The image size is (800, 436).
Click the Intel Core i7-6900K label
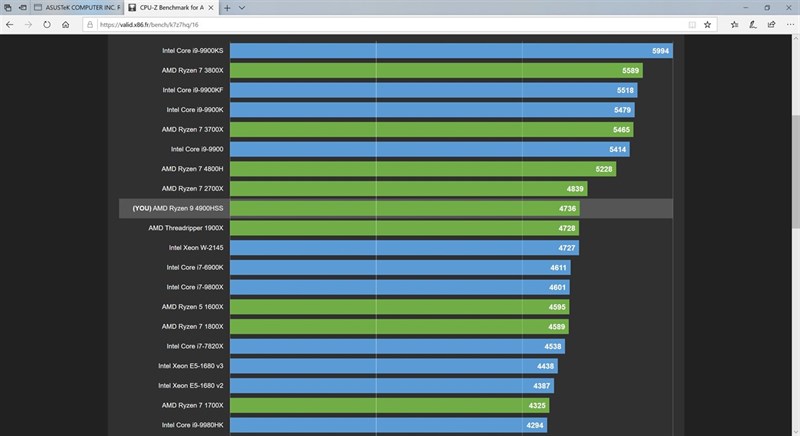coord(195,267)
